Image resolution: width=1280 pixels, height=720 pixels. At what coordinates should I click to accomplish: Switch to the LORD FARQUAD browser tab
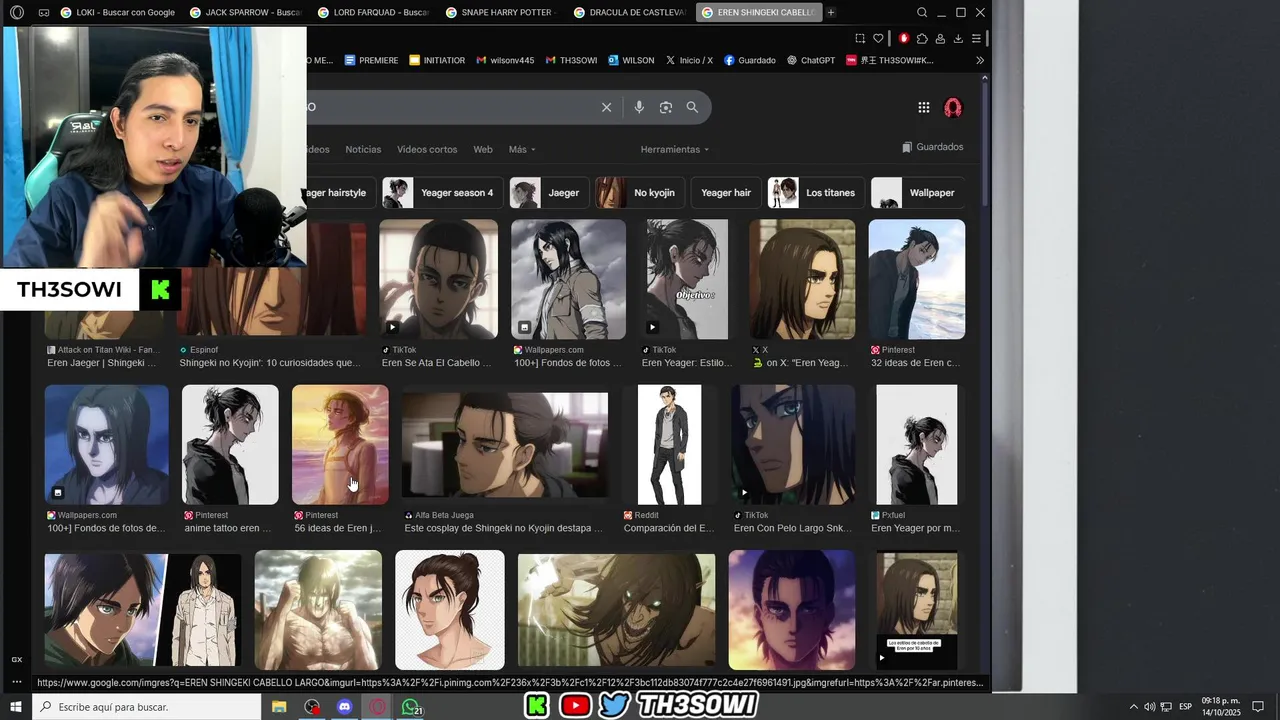pos(374,12)
